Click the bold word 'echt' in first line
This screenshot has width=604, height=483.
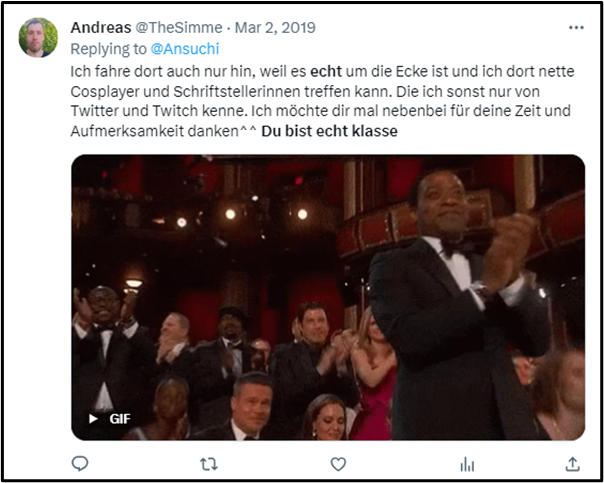[326, 71]
